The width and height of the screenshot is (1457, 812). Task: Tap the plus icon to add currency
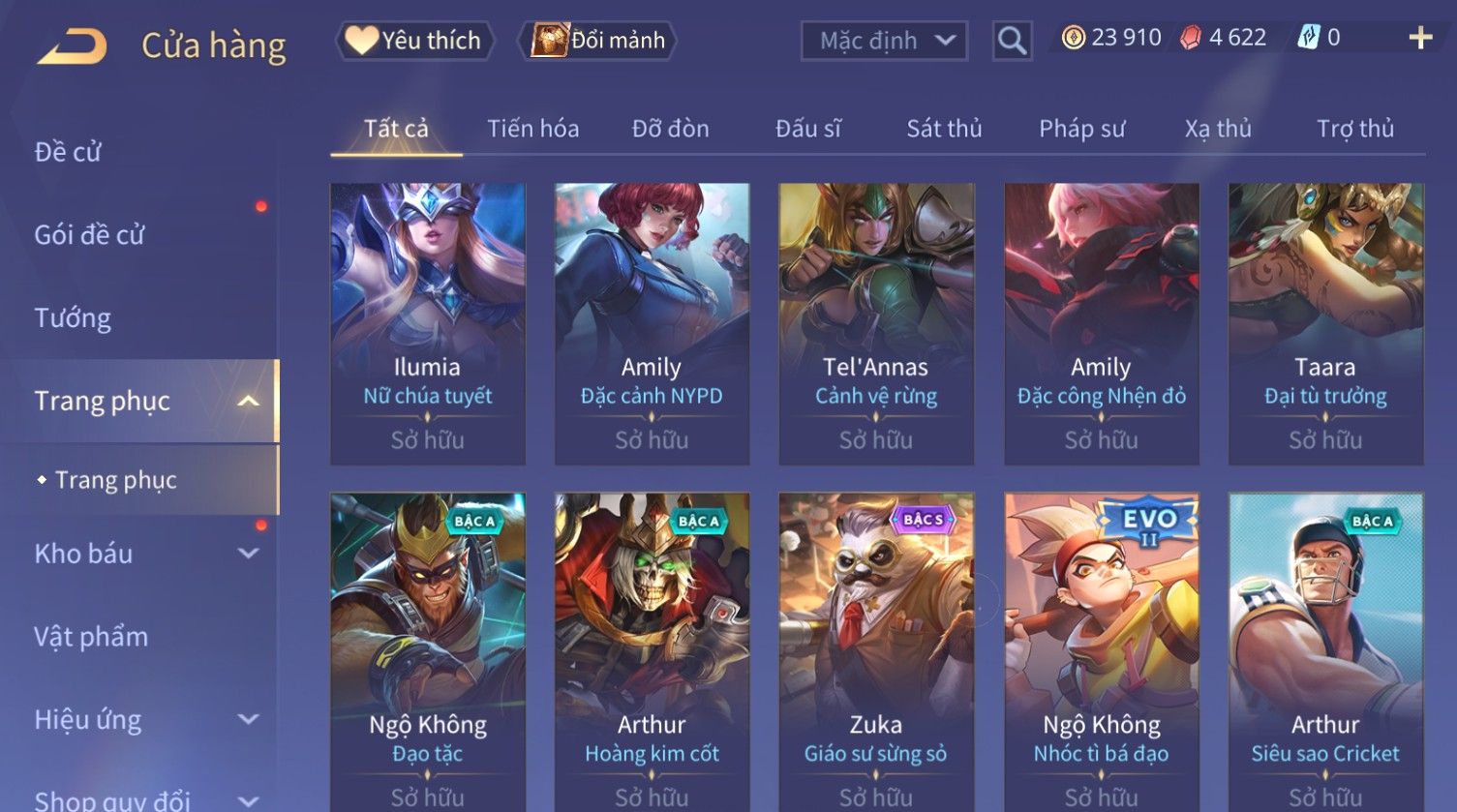[x=1420, y=38]
